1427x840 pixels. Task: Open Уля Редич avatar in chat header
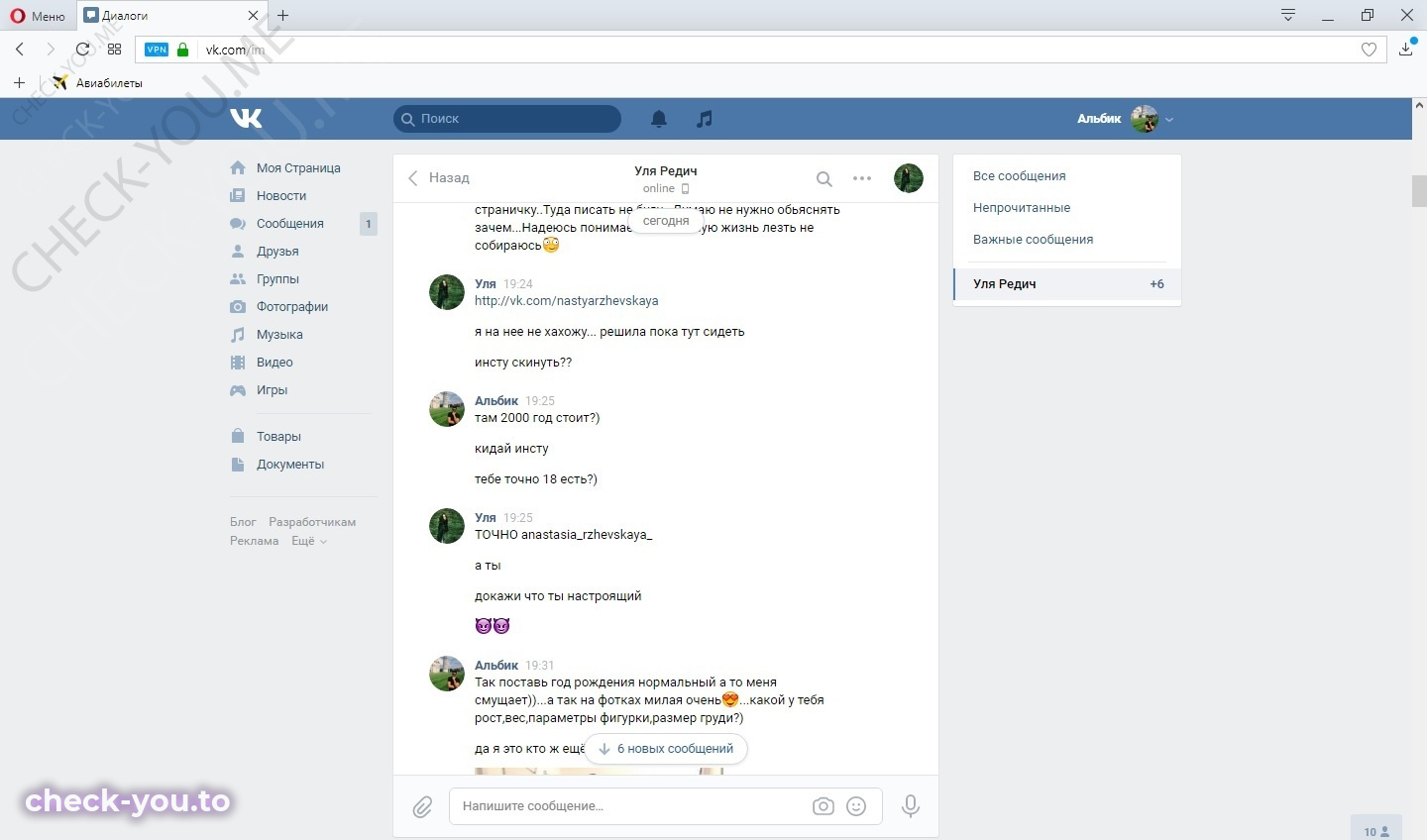click(x=909, y=178)
